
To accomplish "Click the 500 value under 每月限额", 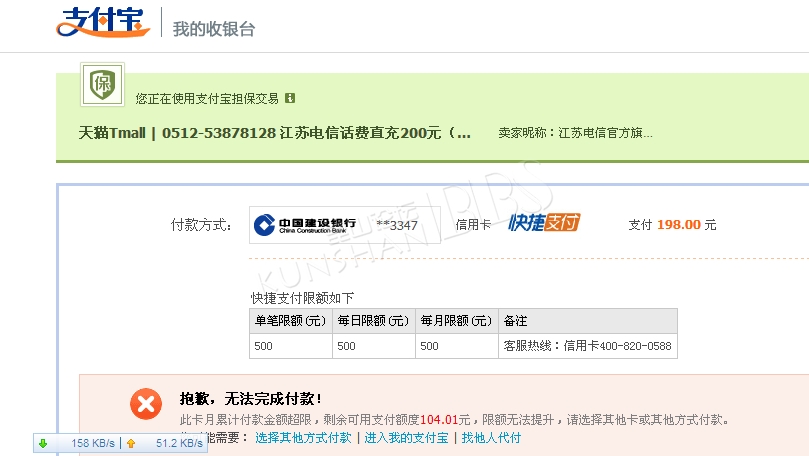I will [429, 346].
